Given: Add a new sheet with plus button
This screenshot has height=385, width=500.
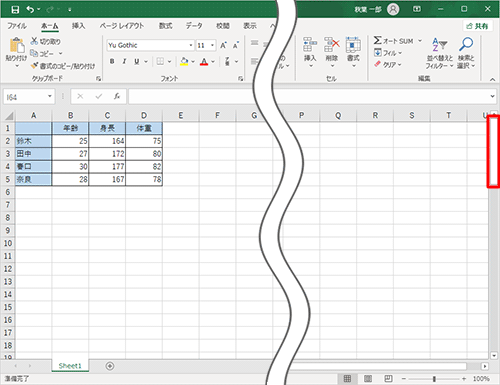Looking at the screenshot, I should (x=110, y=366).
